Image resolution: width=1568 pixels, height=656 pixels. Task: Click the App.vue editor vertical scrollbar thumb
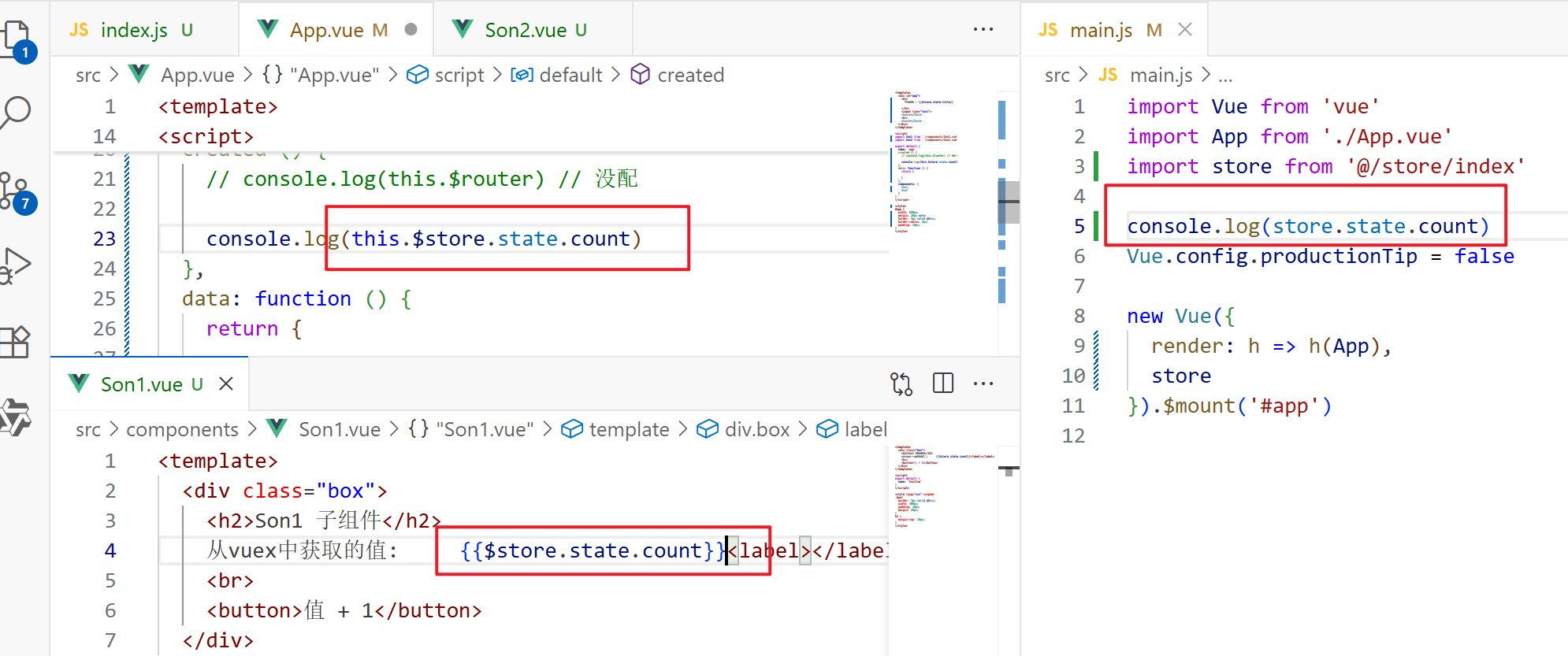(1009, 202)
